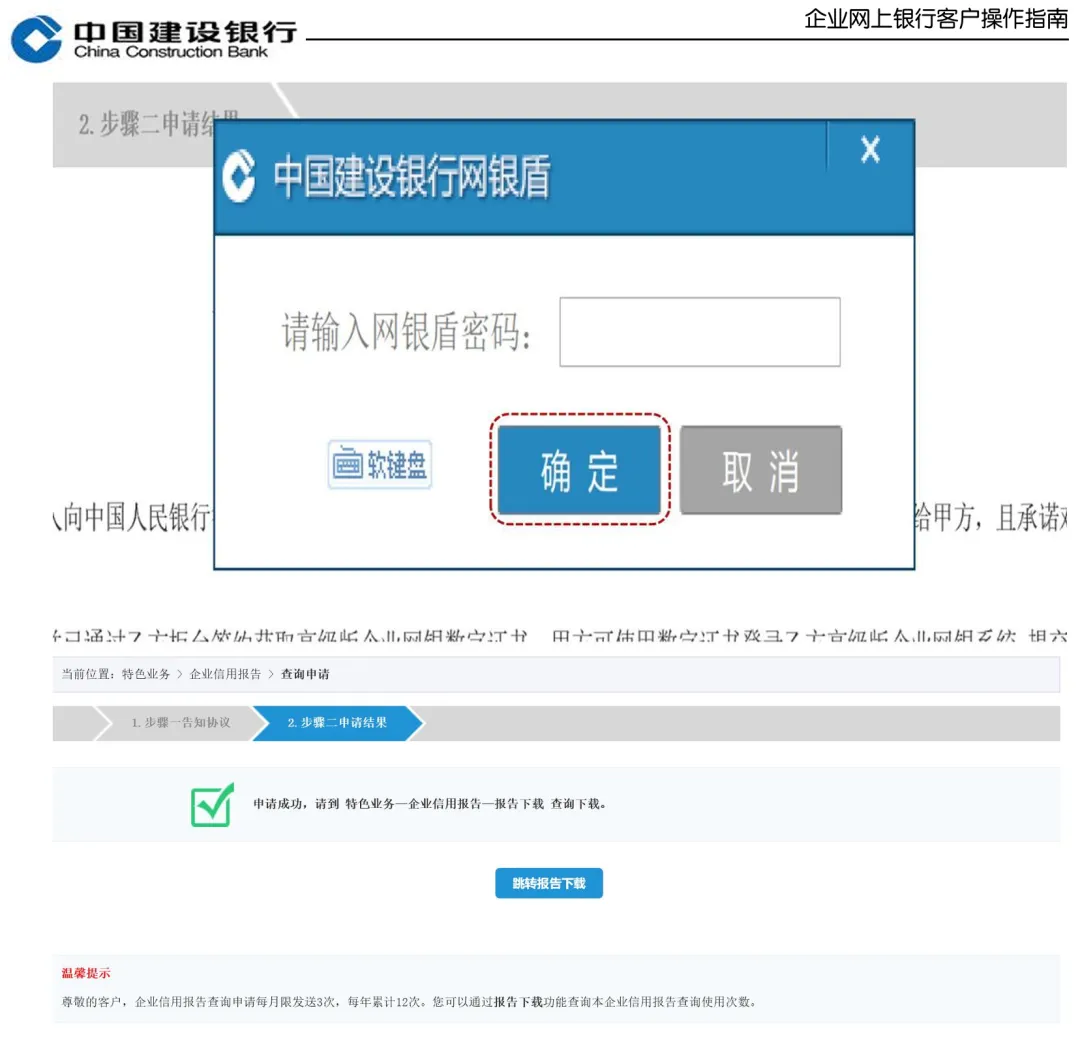Open 企业信用报告 in the breadcrumb

click(x=225, y=674)
